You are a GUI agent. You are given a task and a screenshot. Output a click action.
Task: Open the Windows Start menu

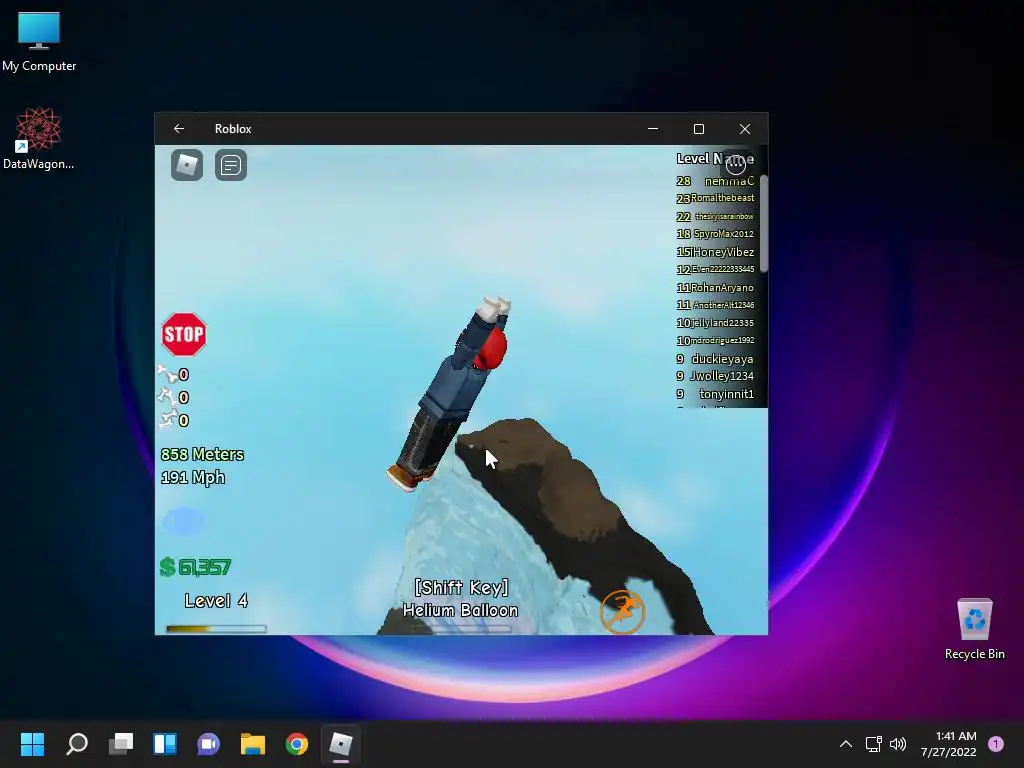click(x=33, y=744)
